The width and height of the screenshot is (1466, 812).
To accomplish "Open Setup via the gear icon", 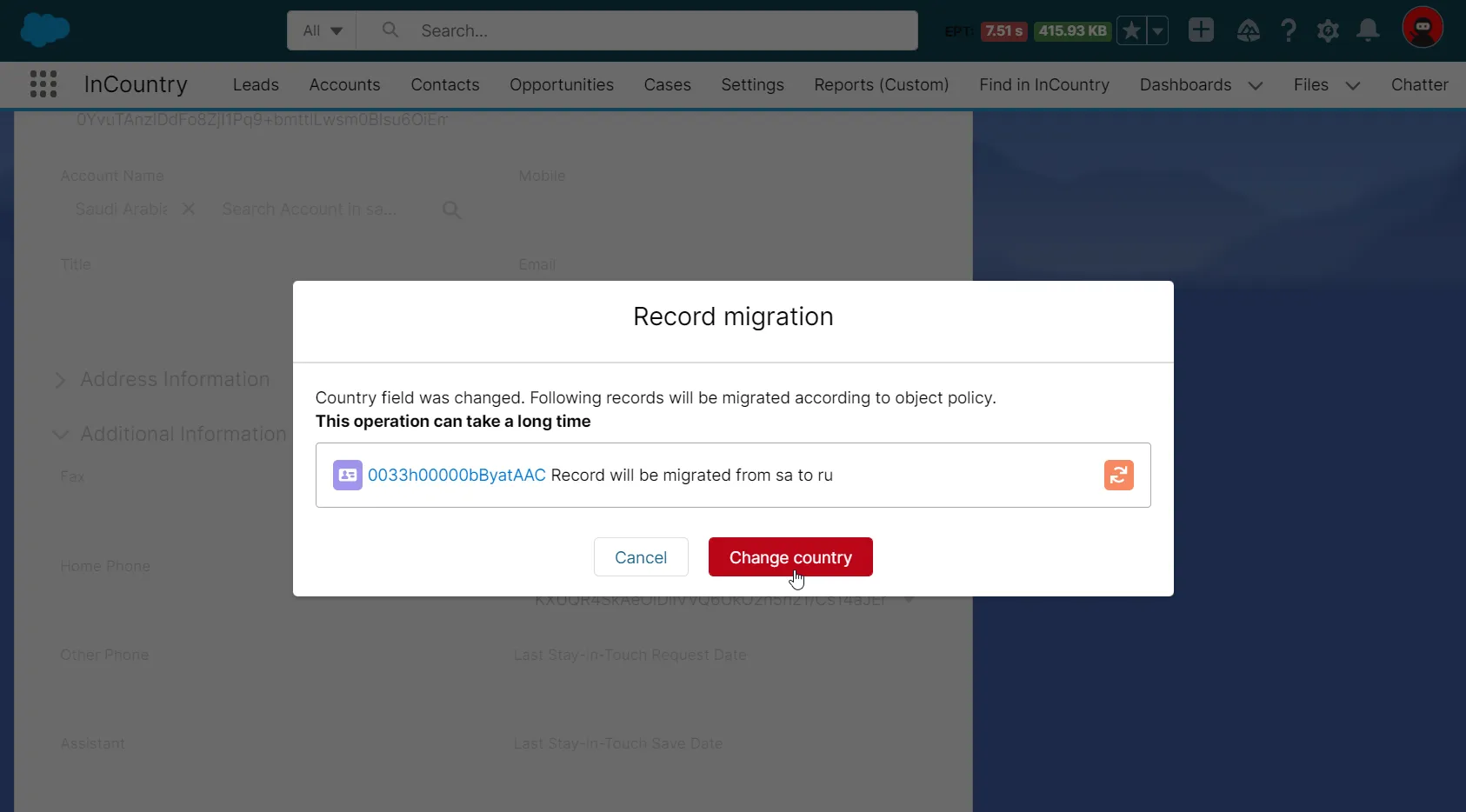I will (x=1328, y=30).
